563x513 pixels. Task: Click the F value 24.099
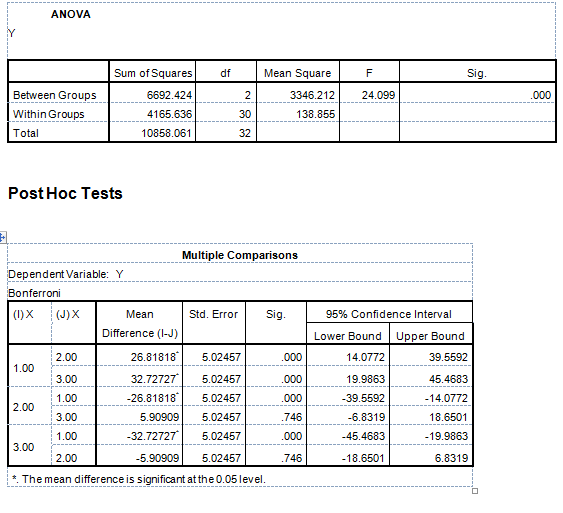pyautogui.click(x=378, y=95)
